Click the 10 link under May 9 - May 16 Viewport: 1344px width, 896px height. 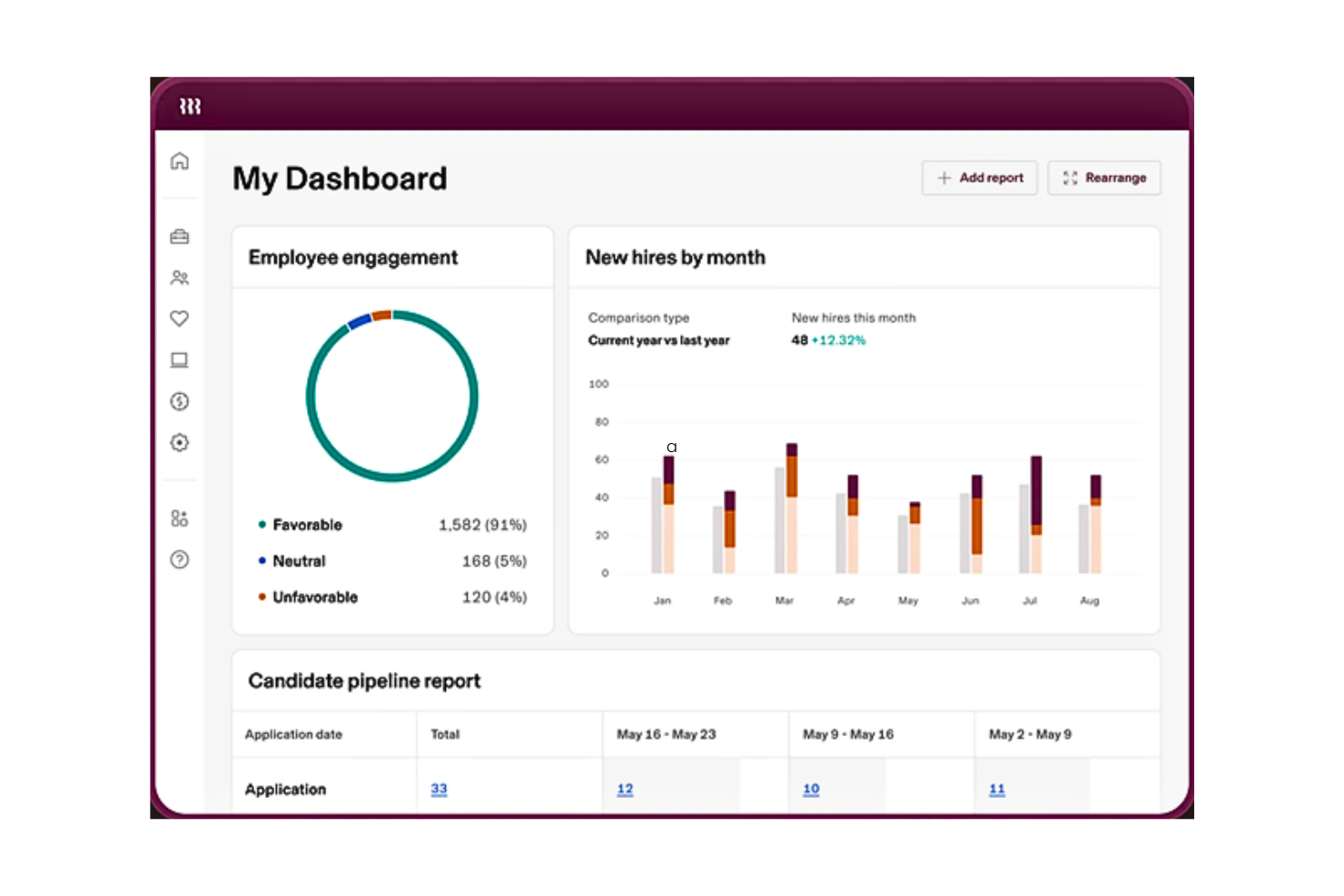tap(810, 789)
